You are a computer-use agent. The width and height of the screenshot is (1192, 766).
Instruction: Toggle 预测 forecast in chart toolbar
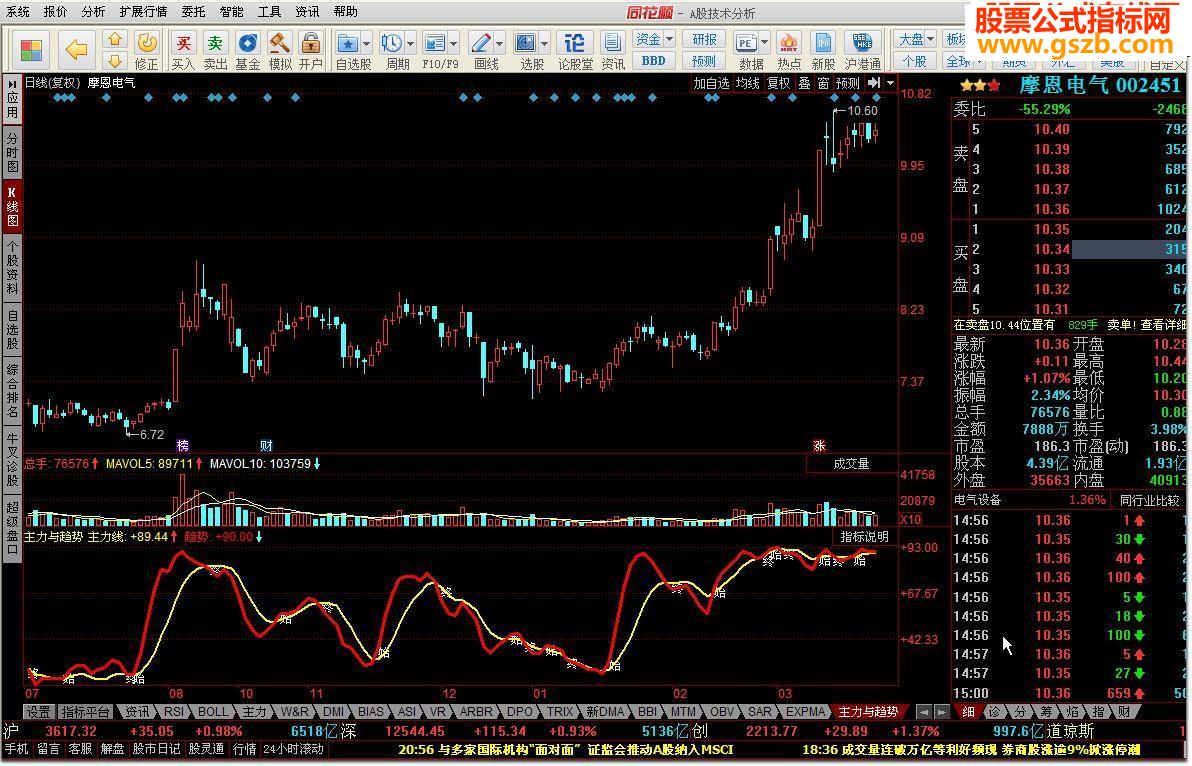tap(848, 83)
